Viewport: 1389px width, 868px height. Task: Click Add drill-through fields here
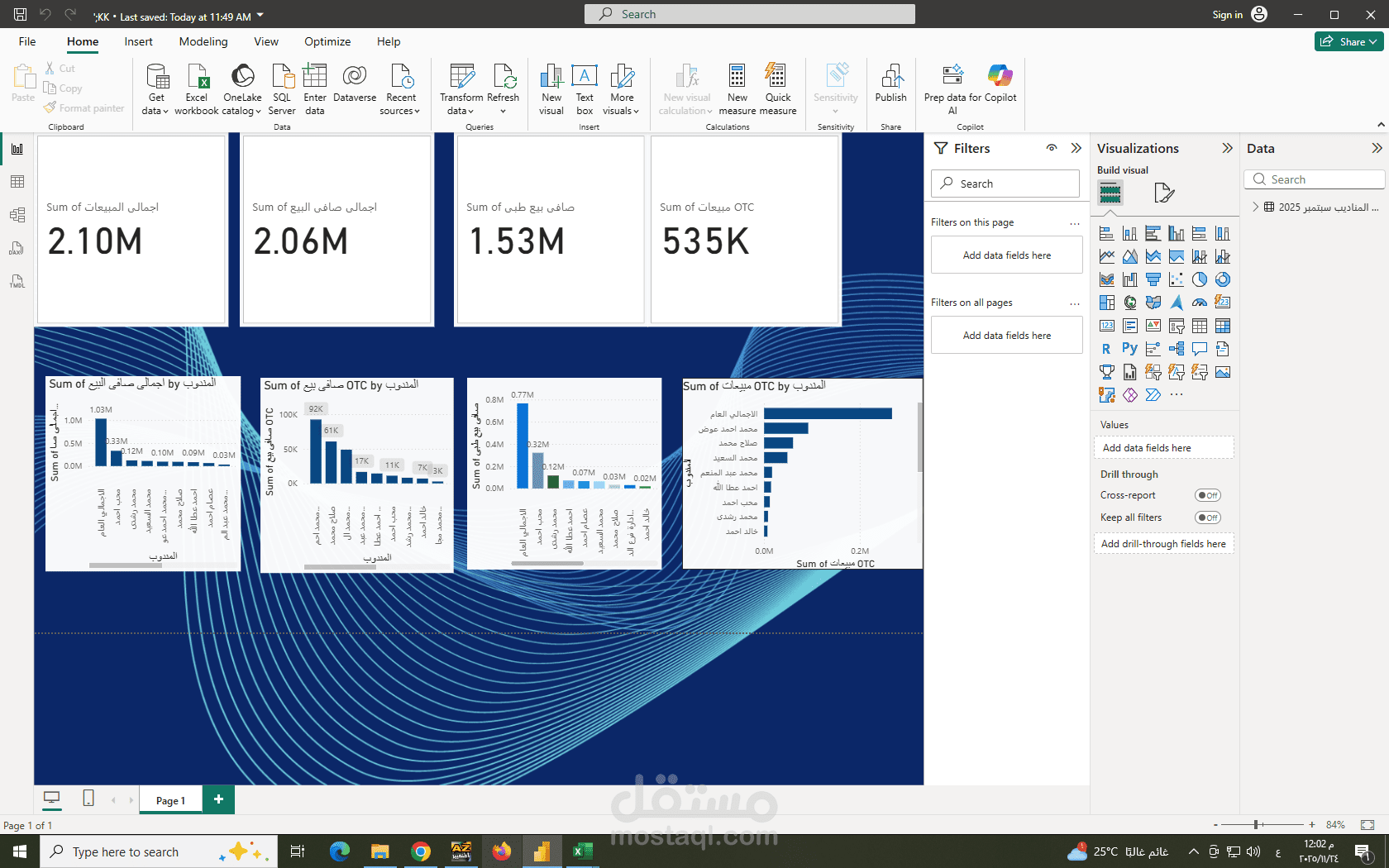pos(1163,544)
